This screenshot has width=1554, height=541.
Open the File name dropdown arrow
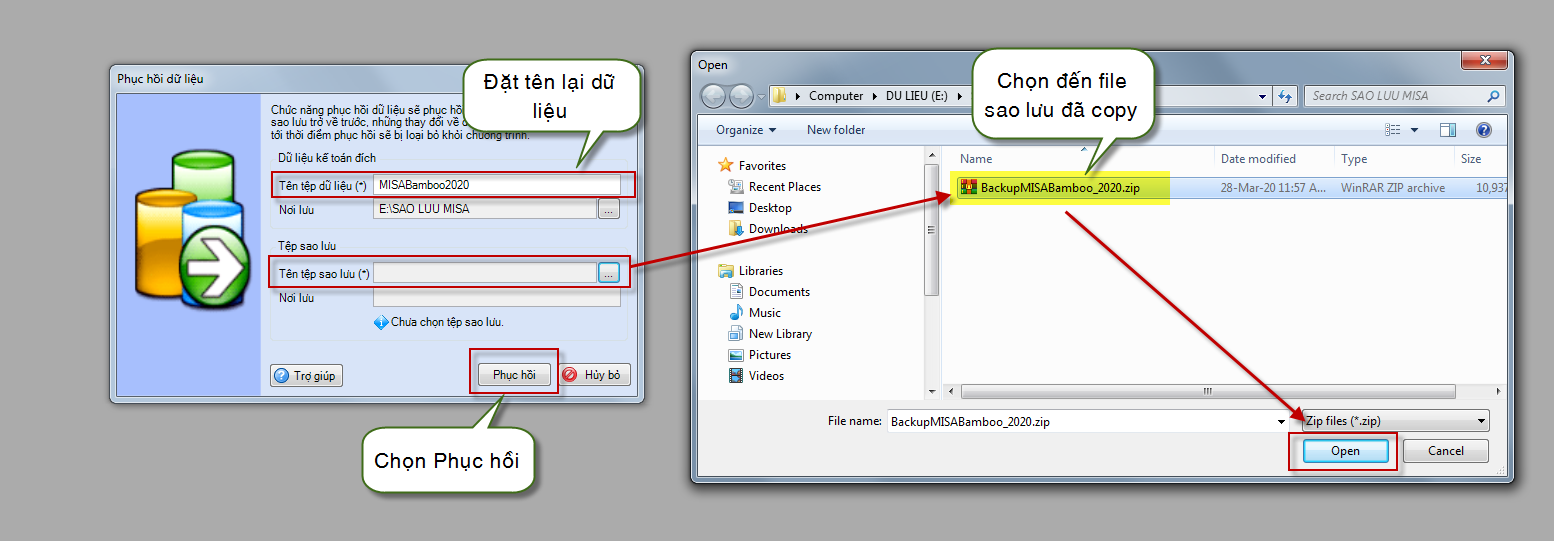(1282, 422)
